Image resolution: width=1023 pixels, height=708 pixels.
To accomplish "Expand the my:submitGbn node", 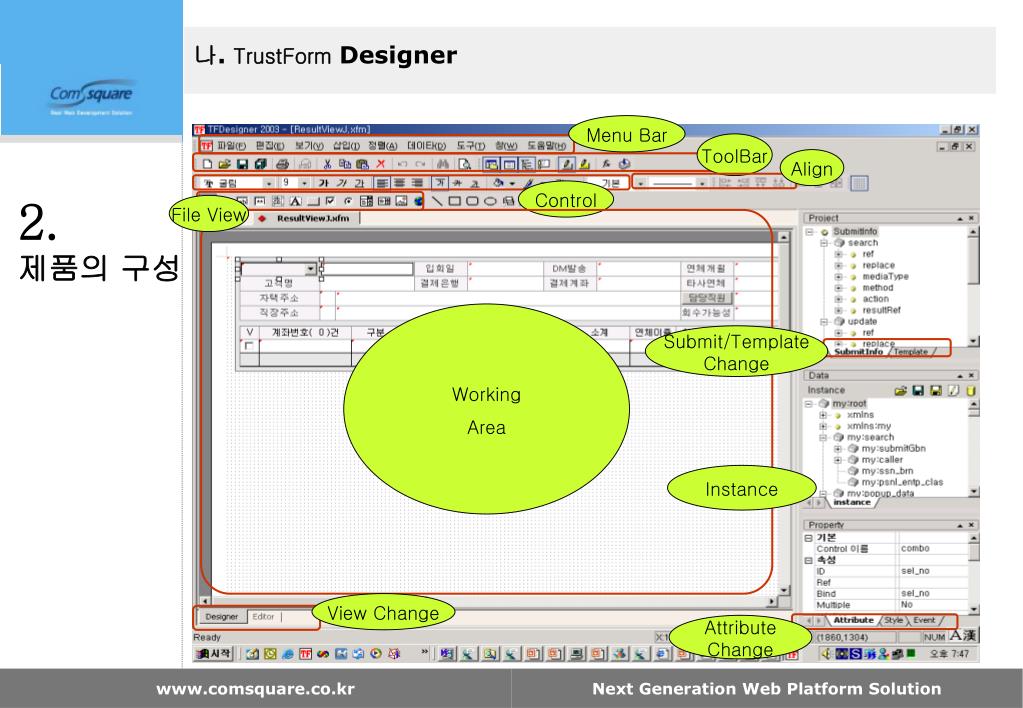I will (x=838, y=449).
